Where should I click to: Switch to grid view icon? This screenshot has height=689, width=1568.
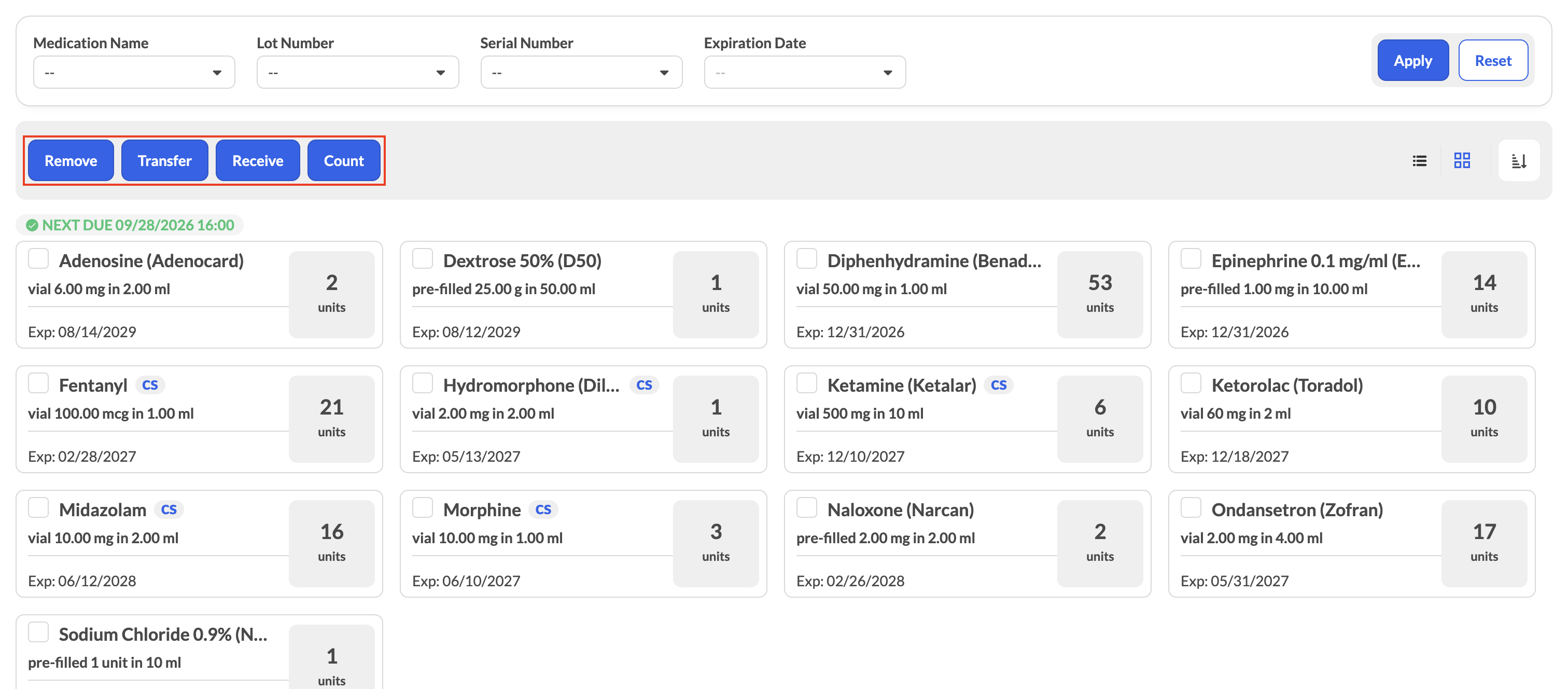point(1462,161)
